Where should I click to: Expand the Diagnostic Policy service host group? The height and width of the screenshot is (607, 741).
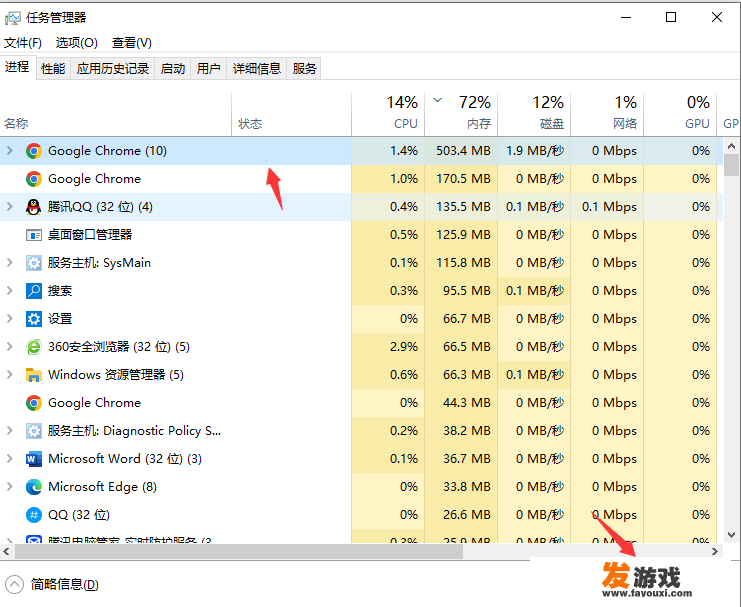tap(9, 431)
